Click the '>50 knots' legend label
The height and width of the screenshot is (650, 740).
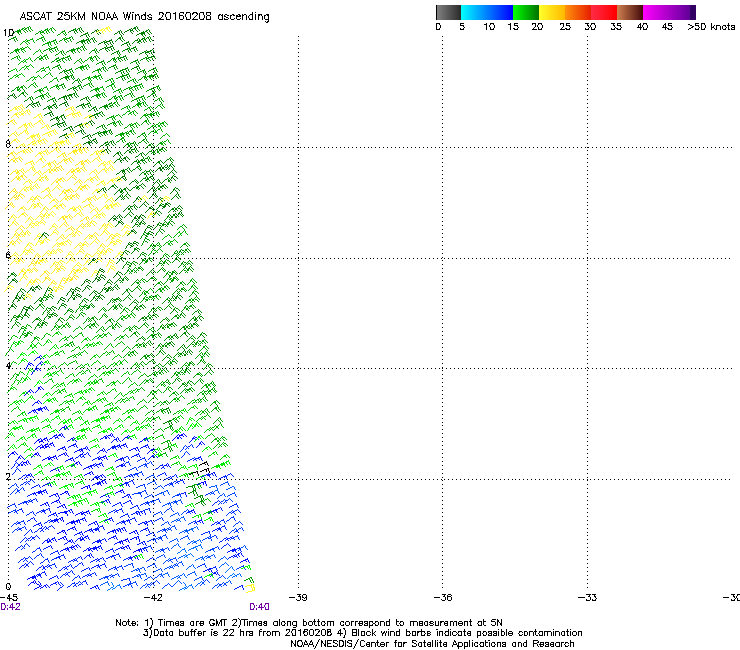click(x=711, y=27)
